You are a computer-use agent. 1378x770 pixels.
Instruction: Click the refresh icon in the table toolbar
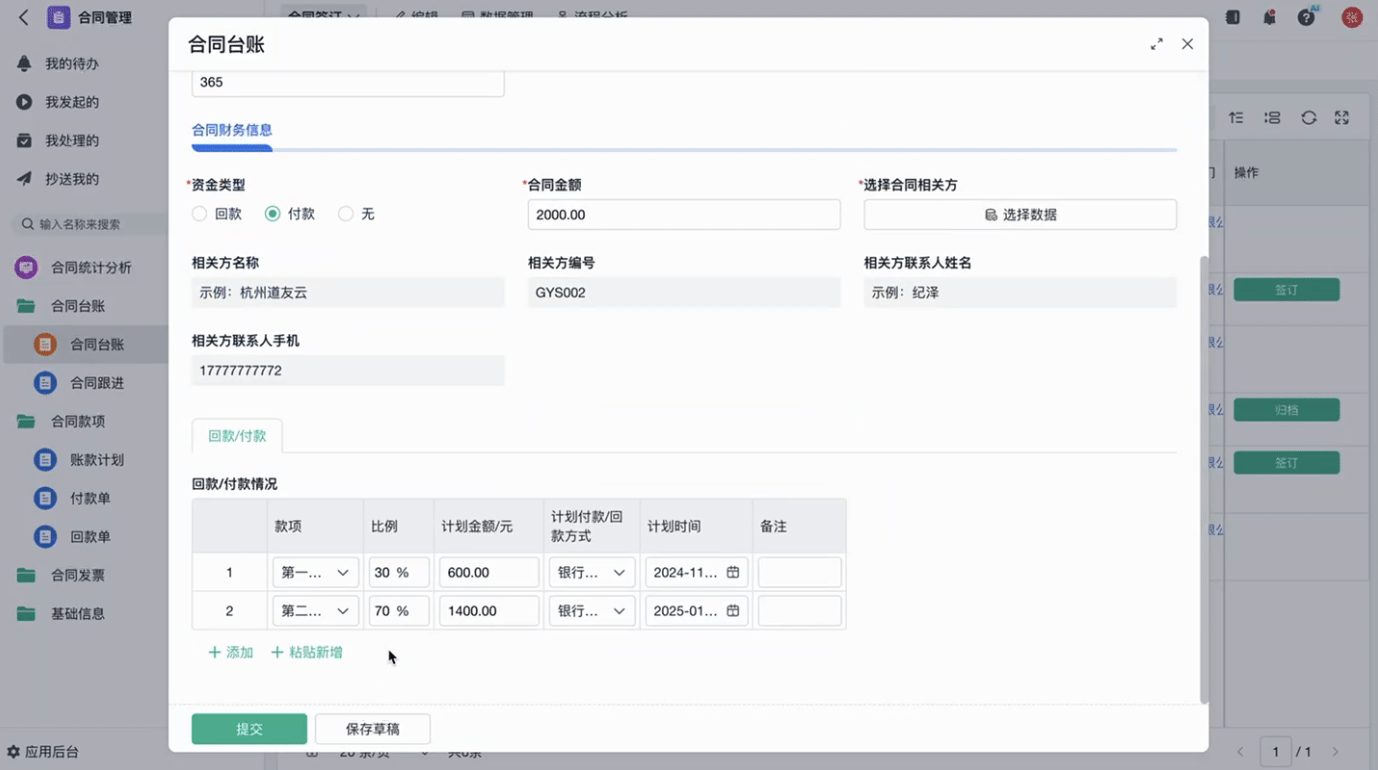(1308, 118)
